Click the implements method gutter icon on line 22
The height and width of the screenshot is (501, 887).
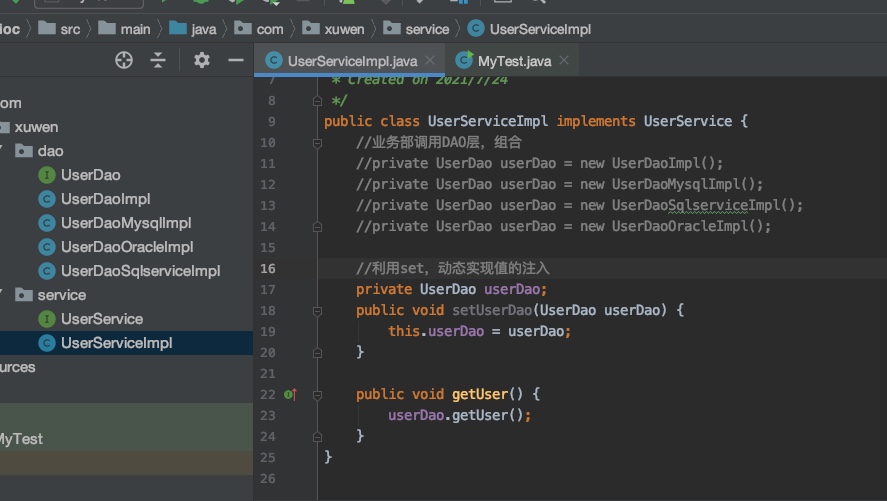291,395
